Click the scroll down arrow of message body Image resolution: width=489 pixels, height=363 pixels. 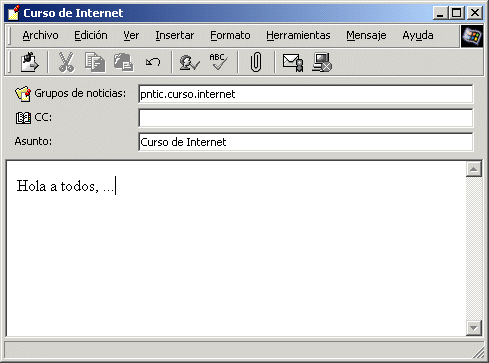coord(474,328)
